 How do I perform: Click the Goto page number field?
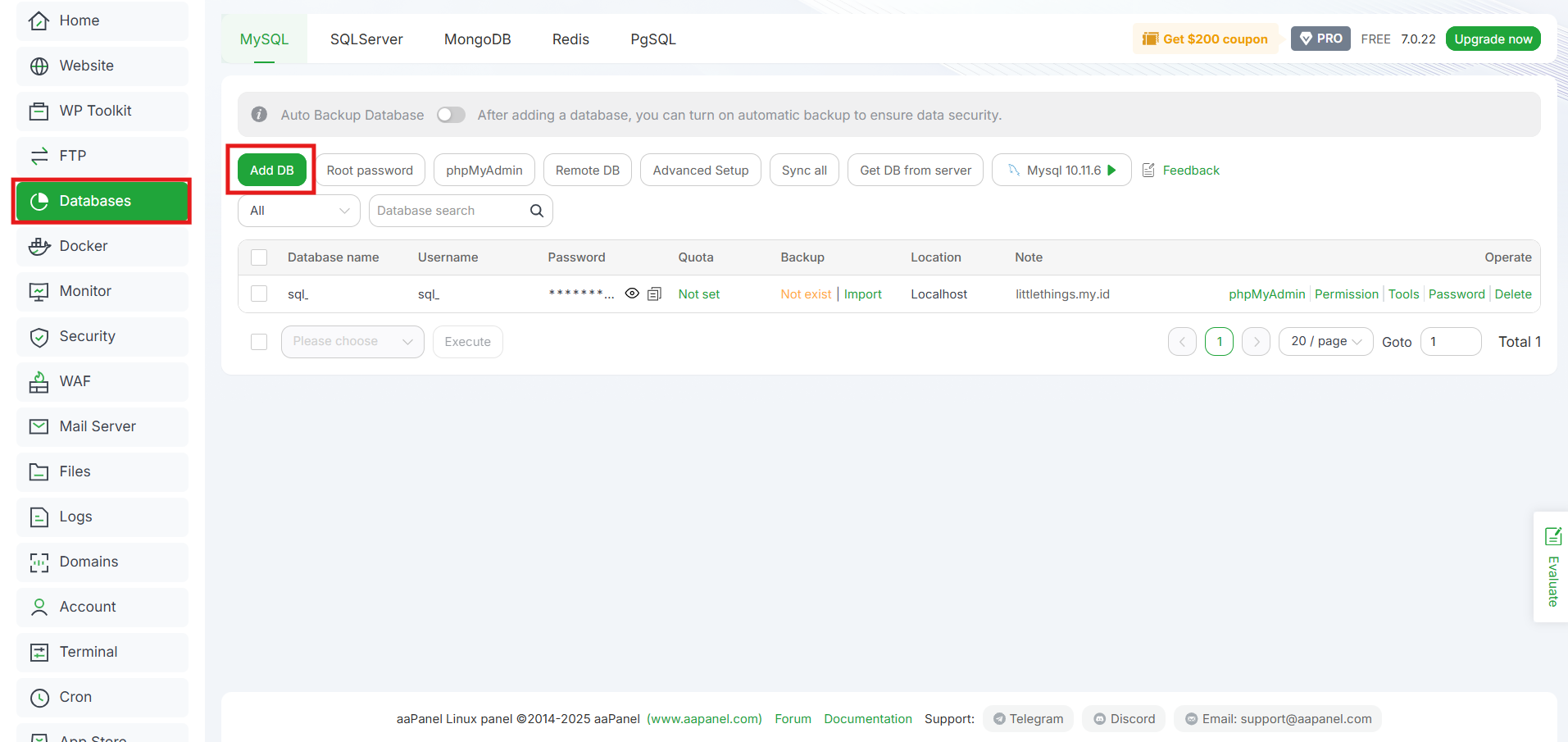(1450, 341)
